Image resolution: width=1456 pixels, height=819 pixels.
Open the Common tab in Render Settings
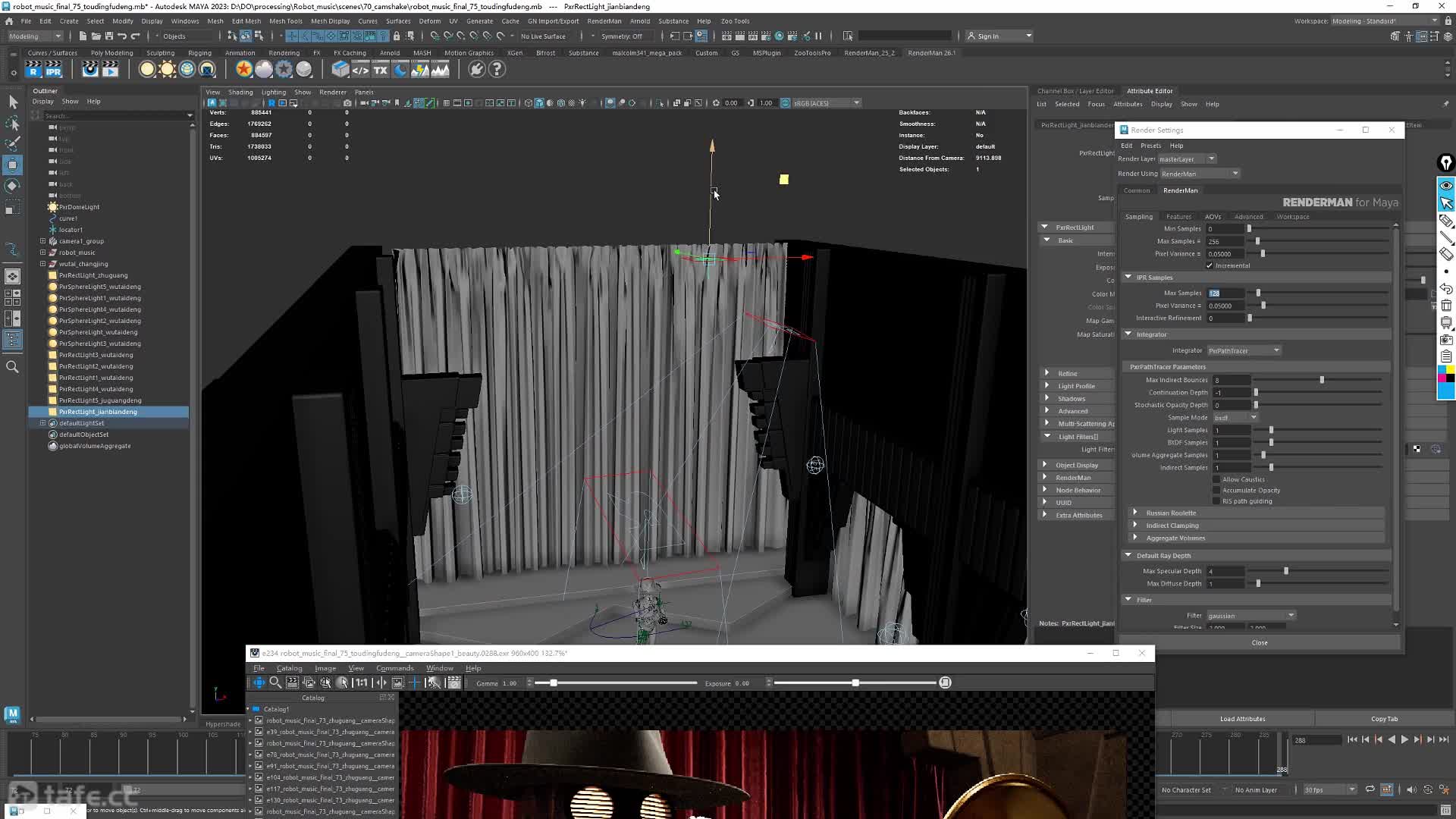1137,190
